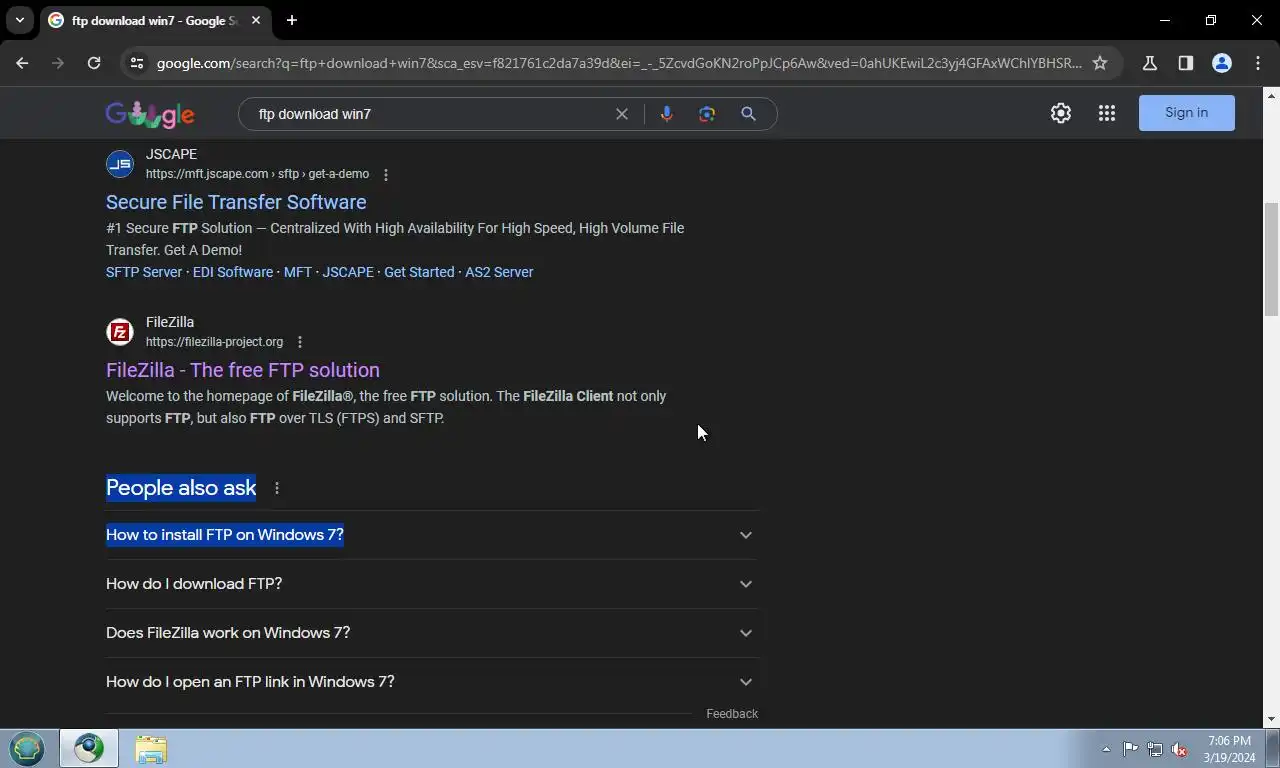Open JSCAPE result options three-dot menu

coord(386,175)
